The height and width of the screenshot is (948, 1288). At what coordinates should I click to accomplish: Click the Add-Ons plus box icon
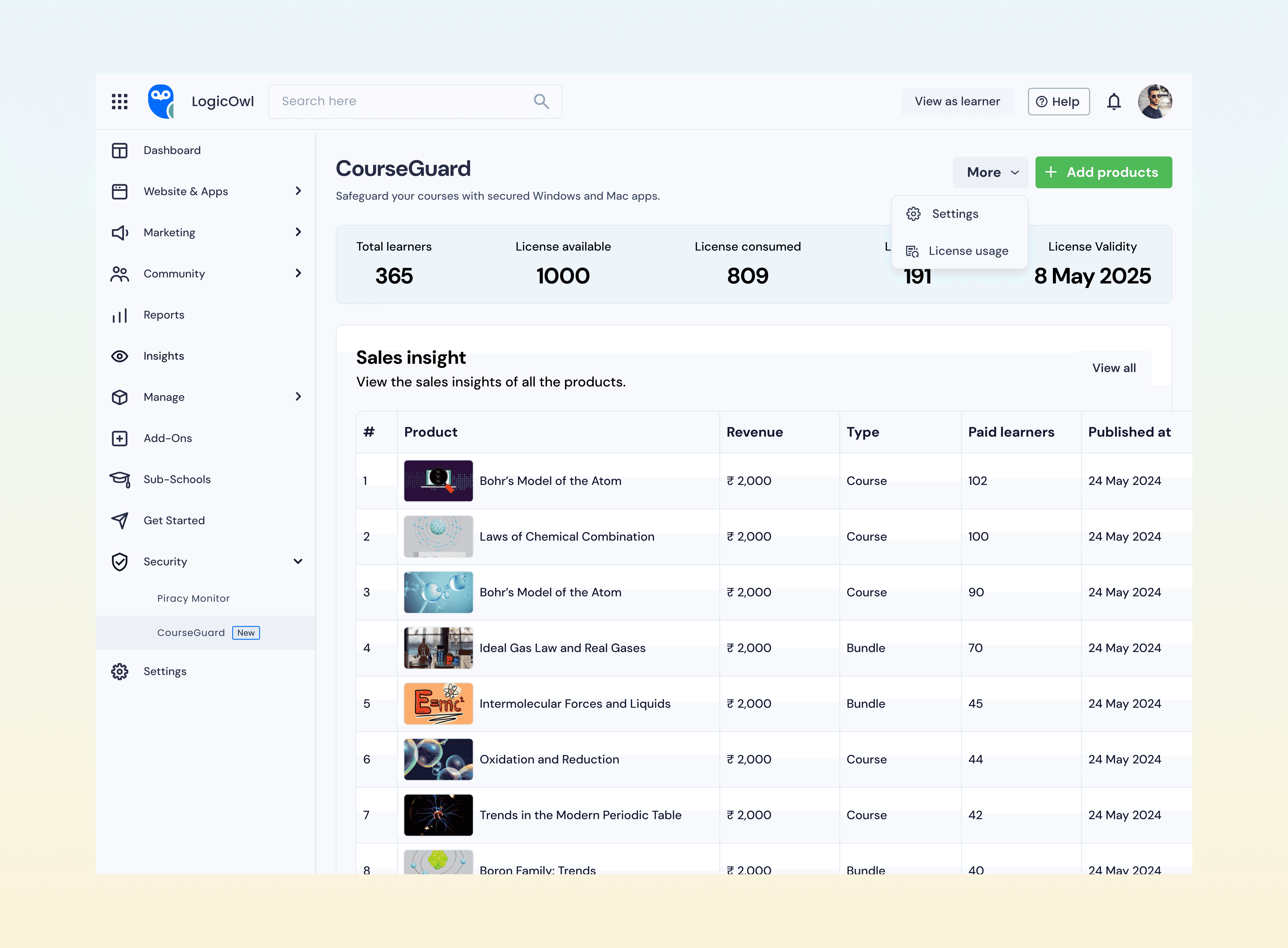point(119,438)
